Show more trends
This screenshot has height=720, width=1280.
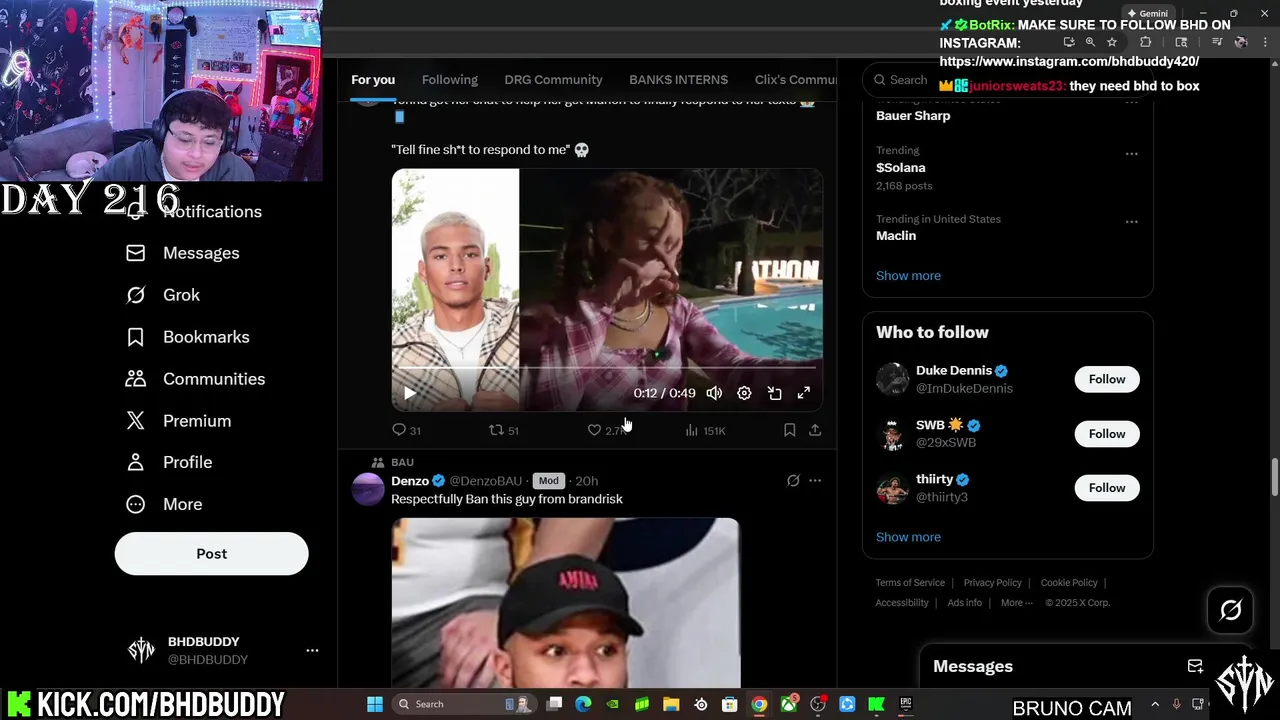tap(908, 276)
